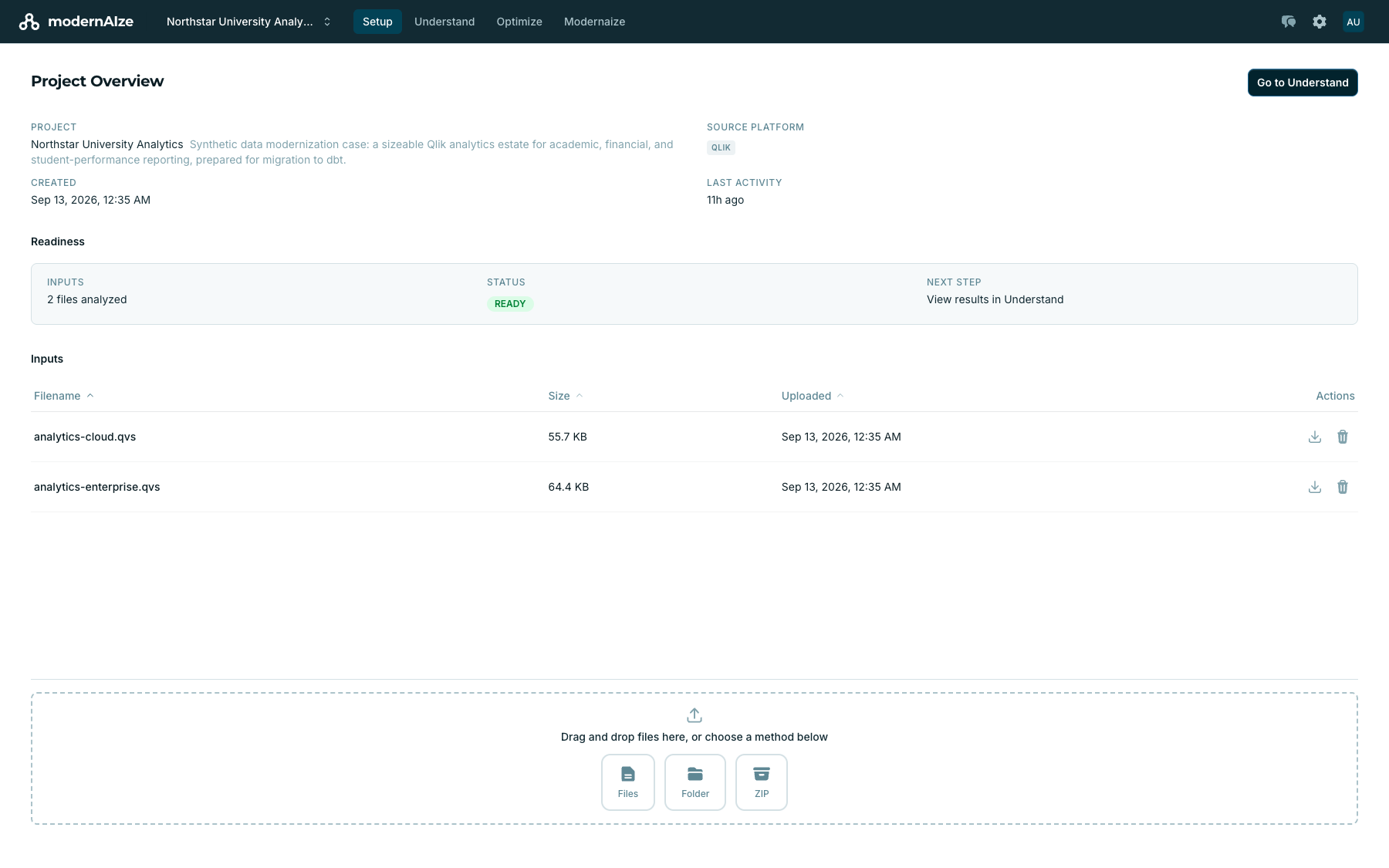
Task: Open the AU user avatar menu
Action: (1354, 22)
